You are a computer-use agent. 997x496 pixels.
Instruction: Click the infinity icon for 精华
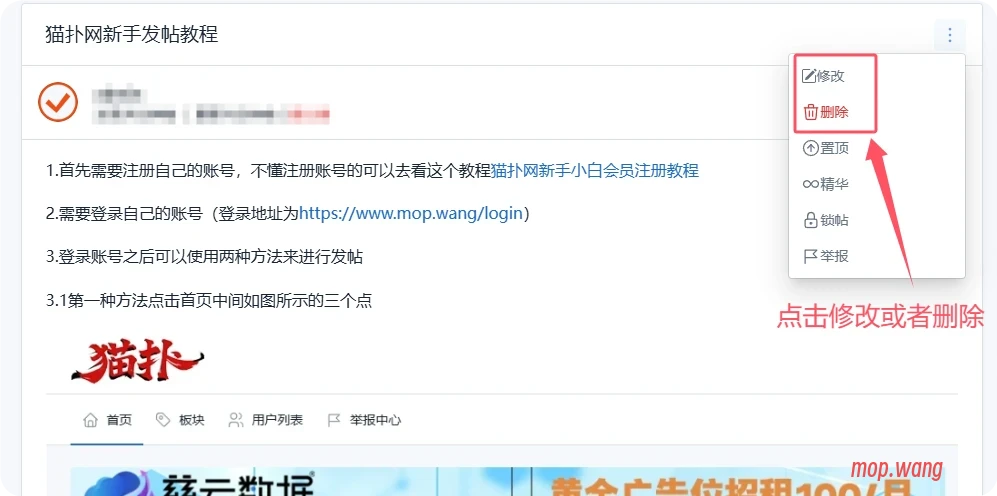point(810,184)
